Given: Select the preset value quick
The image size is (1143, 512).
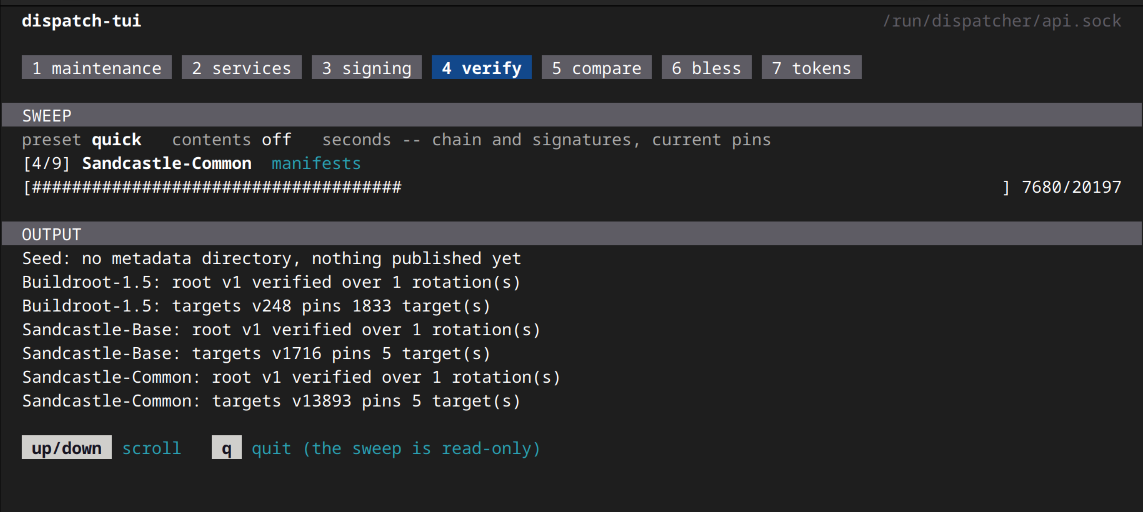Looking at the screenshot, I should tap(117, 139).
